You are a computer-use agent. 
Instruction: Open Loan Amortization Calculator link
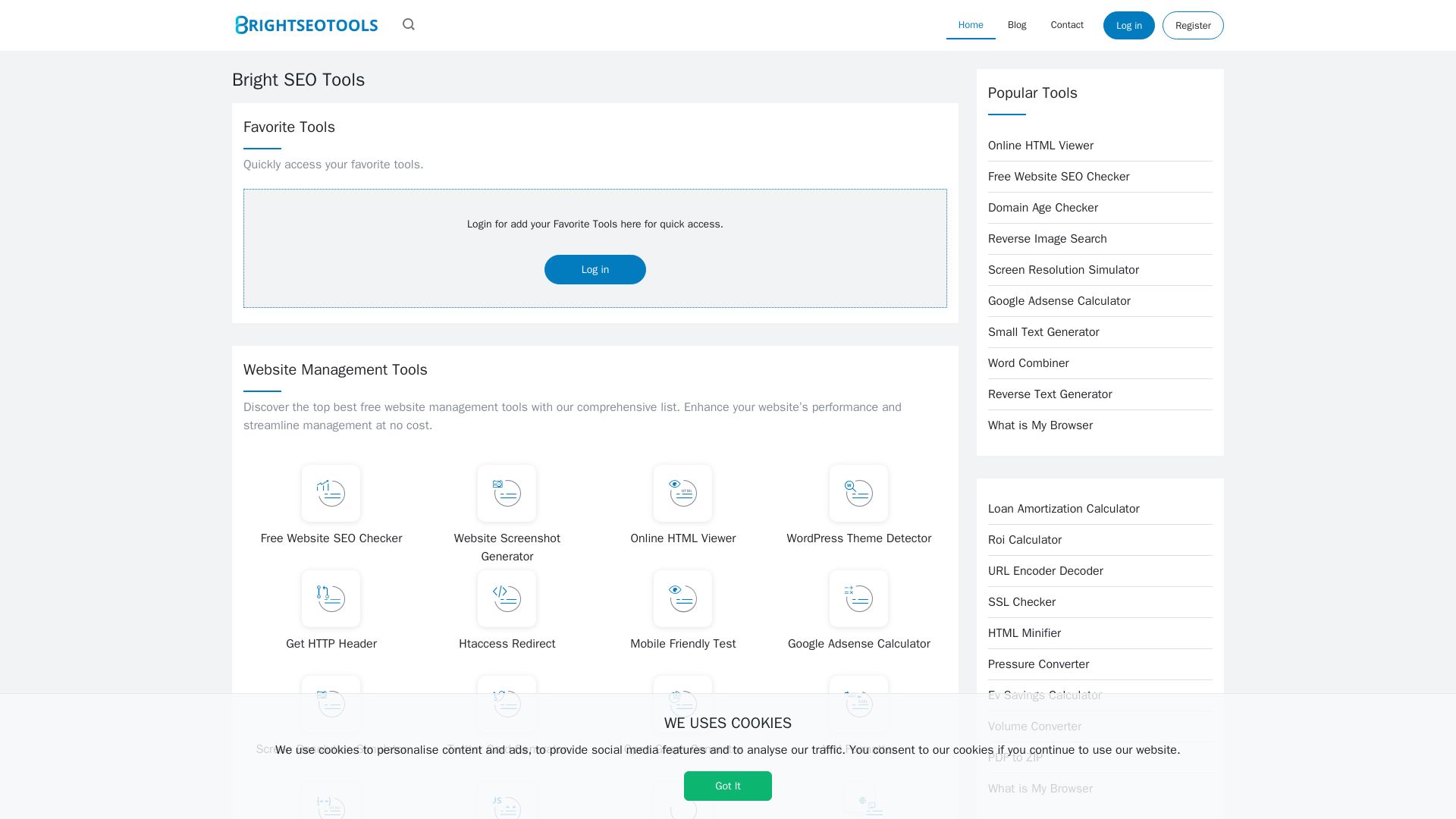(1063, 509)
